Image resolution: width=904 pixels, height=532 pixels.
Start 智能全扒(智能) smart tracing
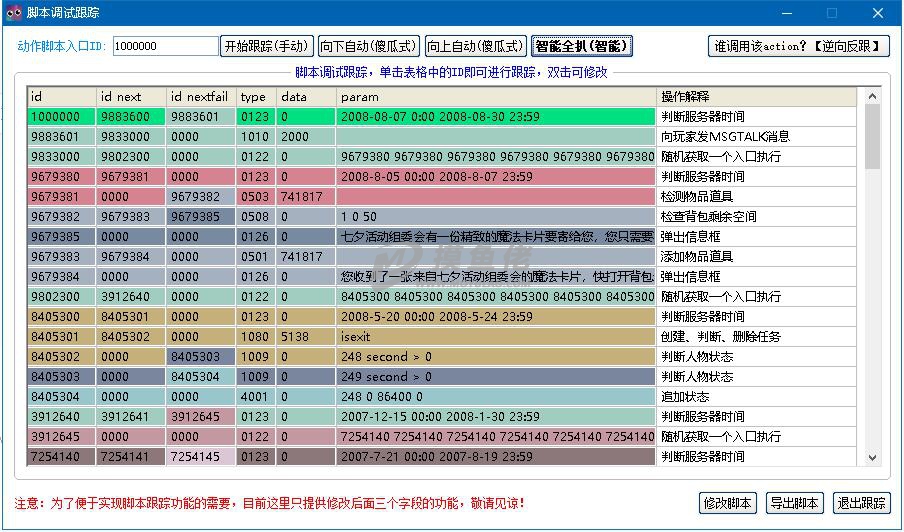point(582,46)
